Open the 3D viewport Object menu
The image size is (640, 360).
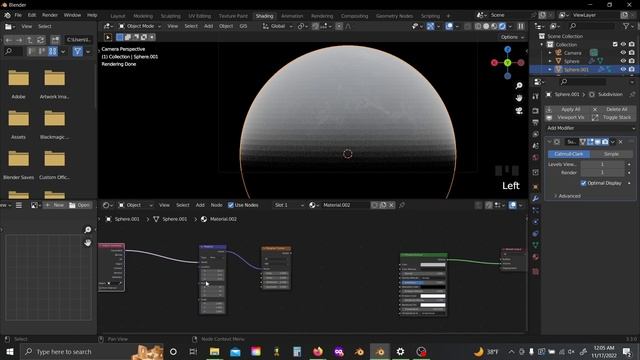tap(226, 26)
